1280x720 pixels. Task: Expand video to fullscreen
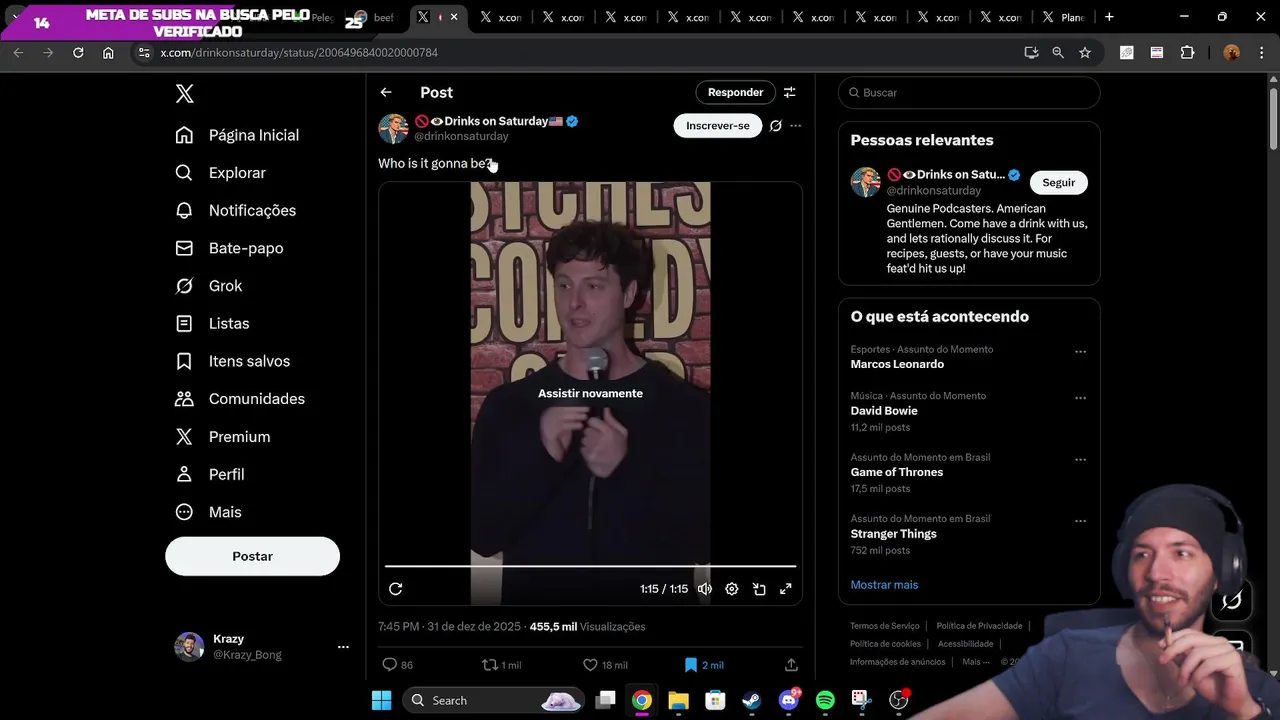point(786,589)
